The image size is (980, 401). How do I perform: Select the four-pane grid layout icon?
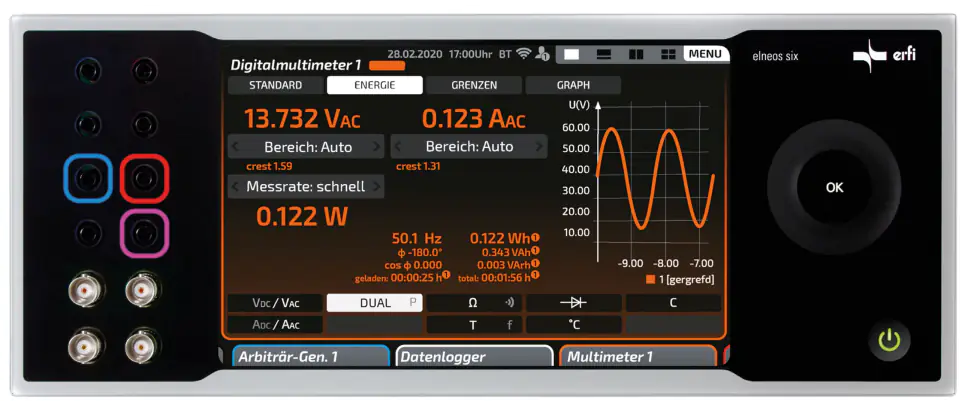[x=667, y=53]
